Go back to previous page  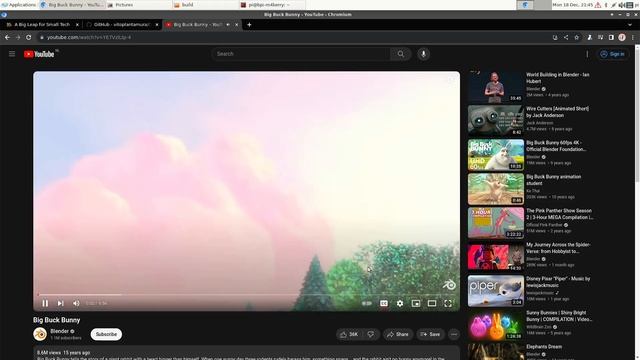click(x=7, y=37)
